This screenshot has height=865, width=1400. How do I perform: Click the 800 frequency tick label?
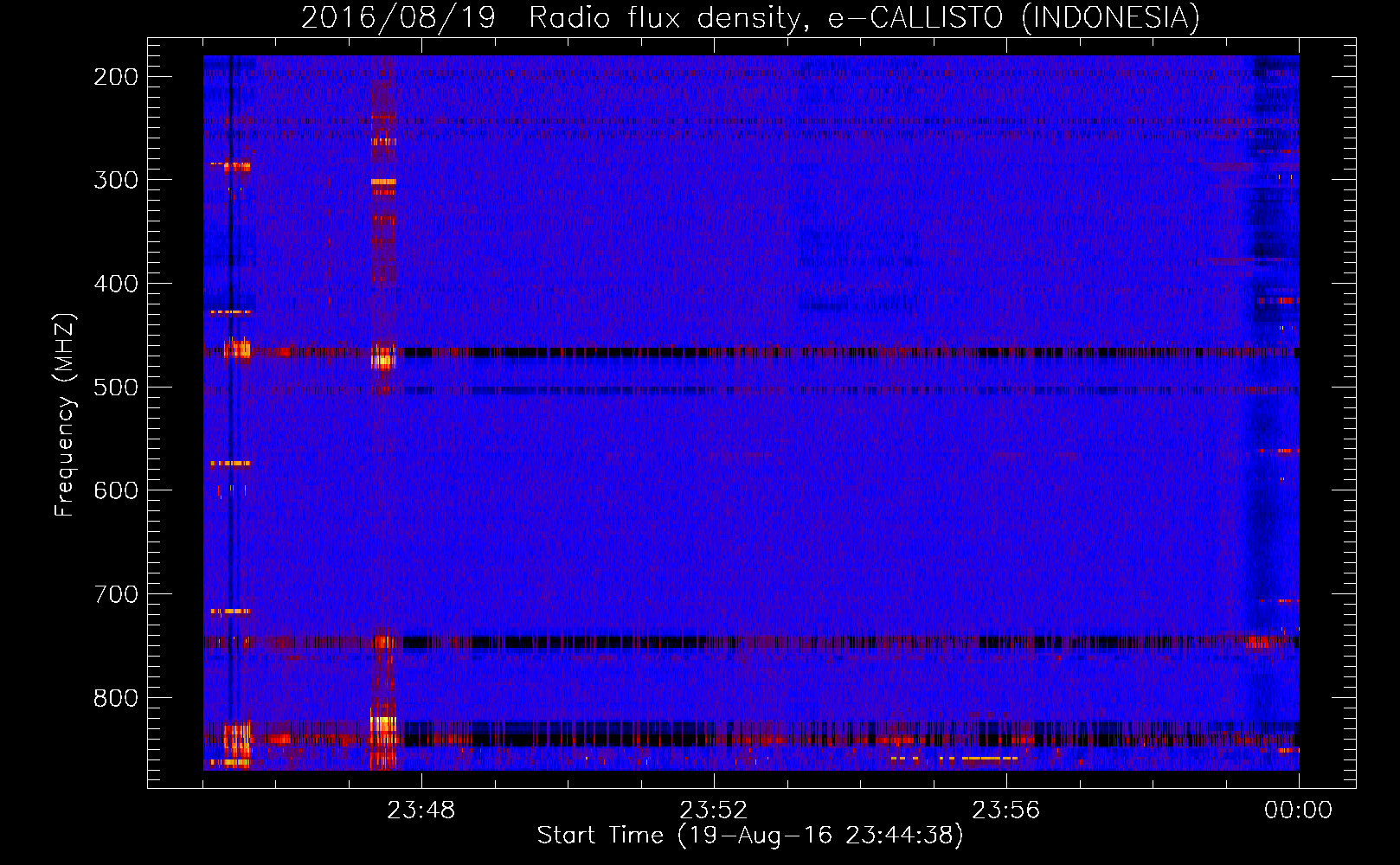tap(116, 698)
